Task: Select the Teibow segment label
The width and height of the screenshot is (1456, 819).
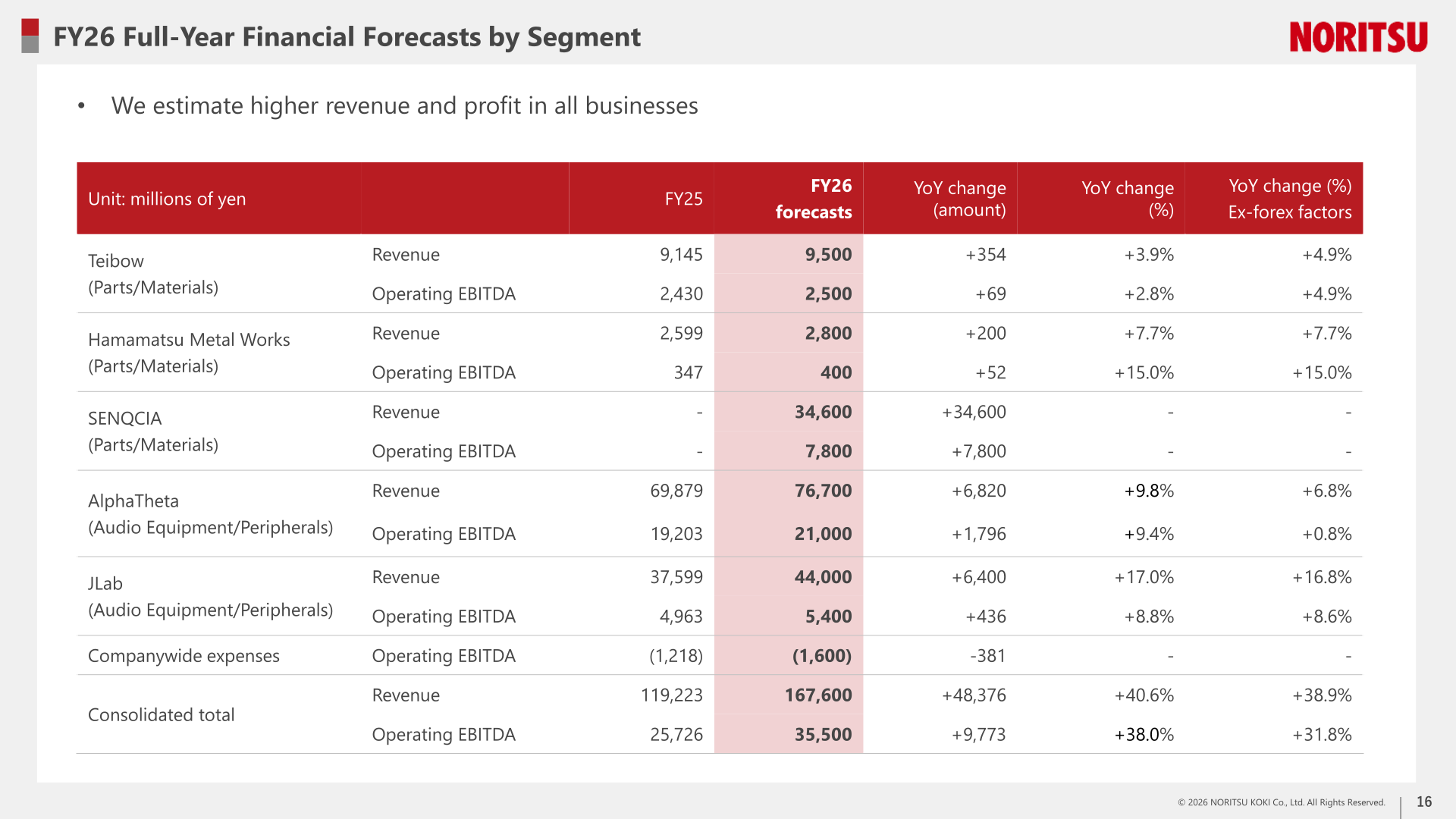Action: [x=153, y=274]
